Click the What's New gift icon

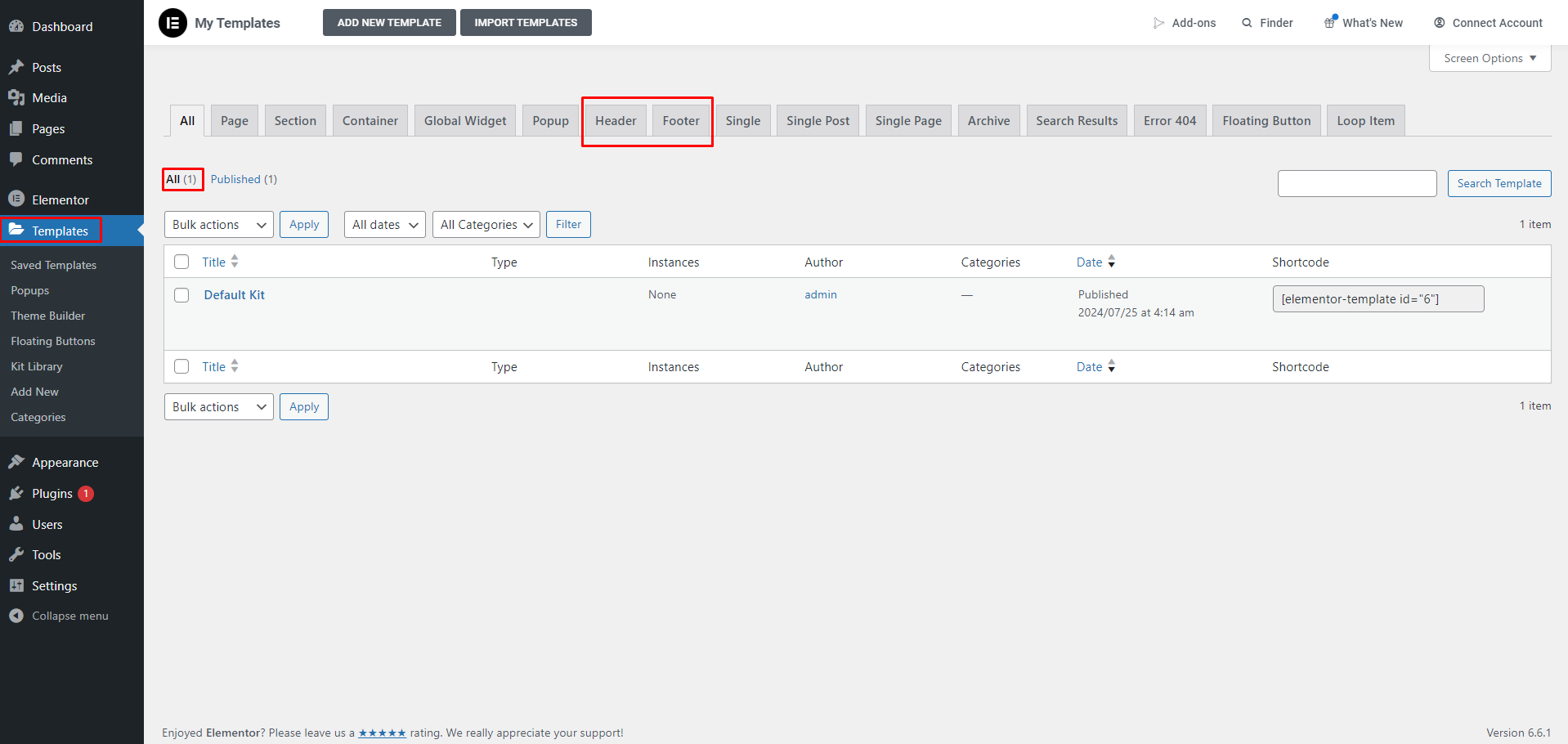point(1330,23)
